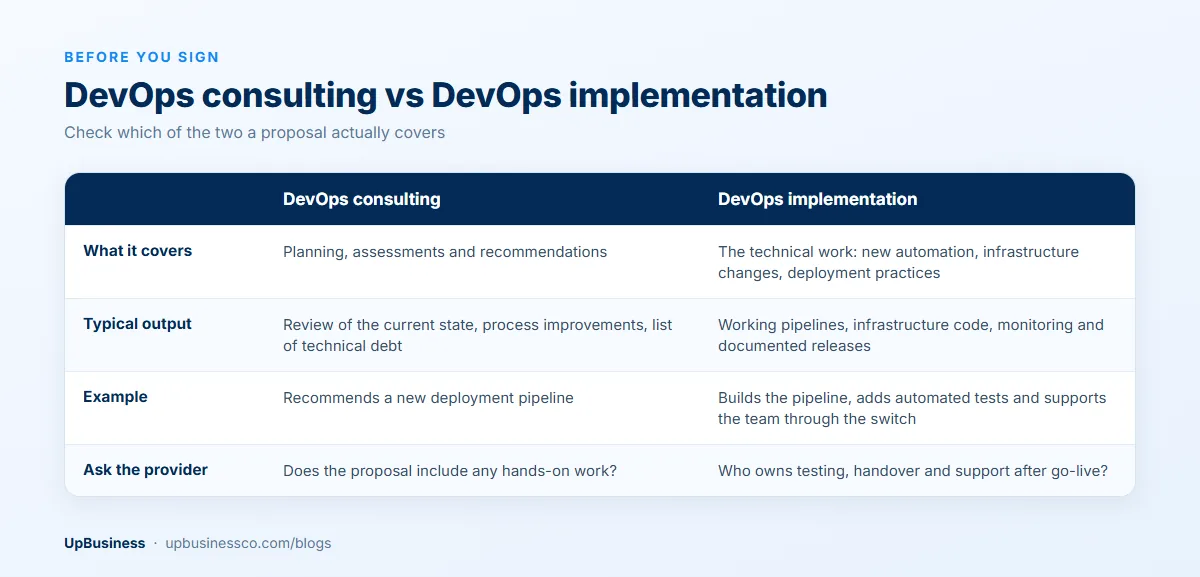Select the 'Ask the provider' row label

[145, 470]
